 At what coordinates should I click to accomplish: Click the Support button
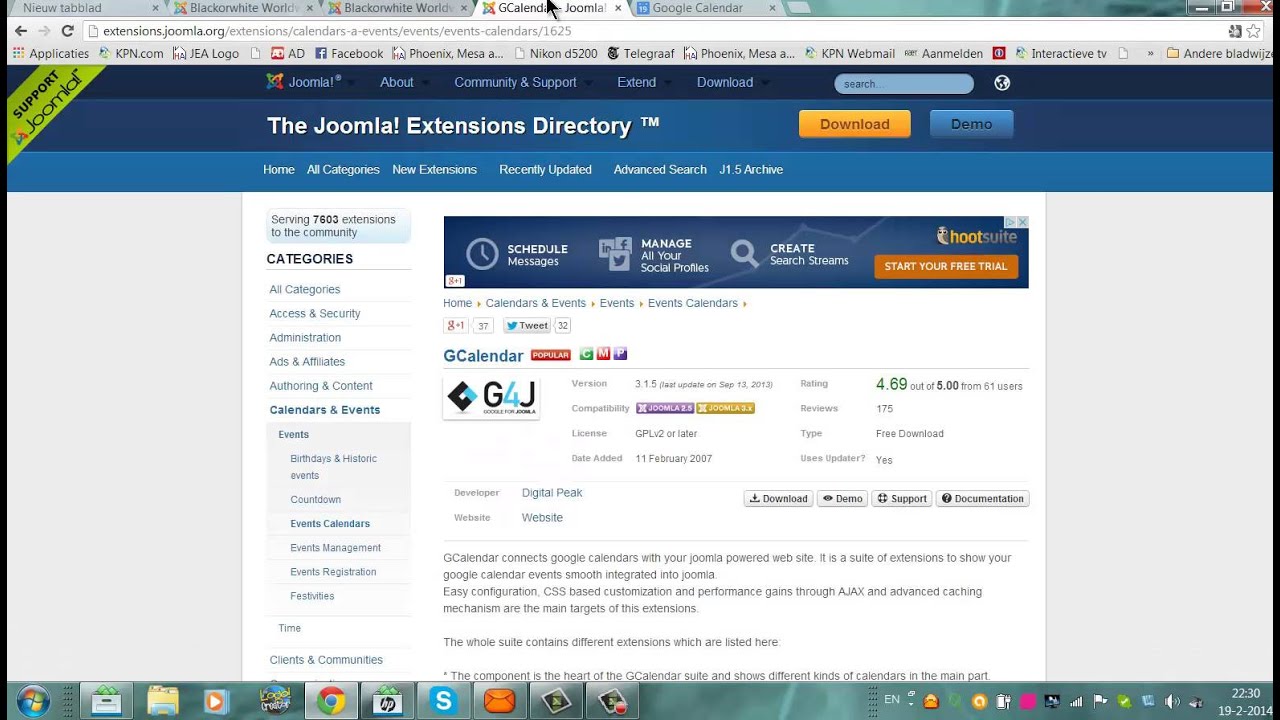[x=902, y=498]
